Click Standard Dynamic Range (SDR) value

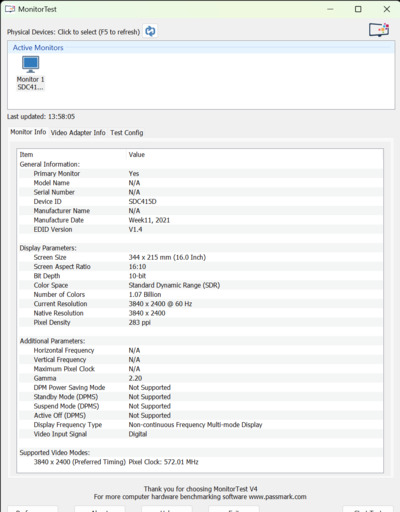[174, 285]
